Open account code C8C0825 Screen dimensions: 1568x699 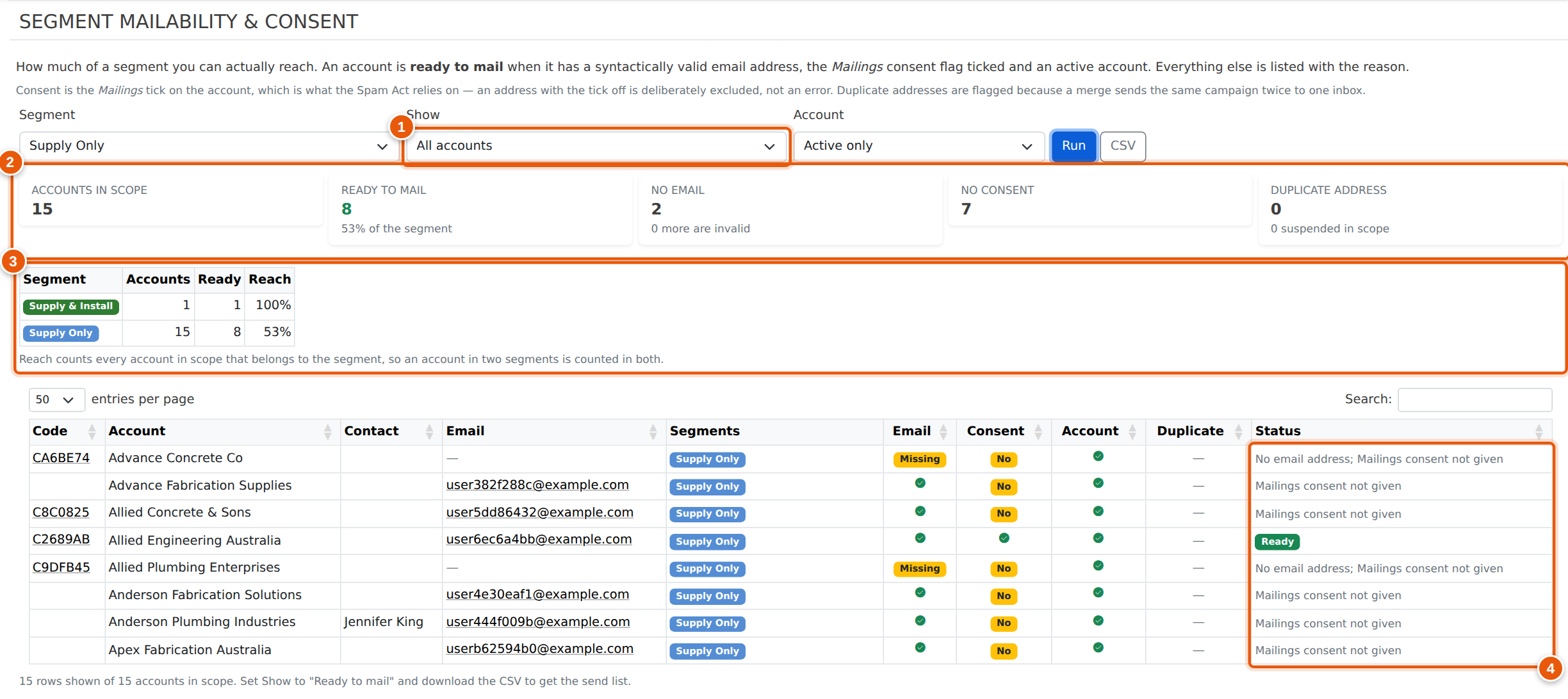(x=61, y=513)
